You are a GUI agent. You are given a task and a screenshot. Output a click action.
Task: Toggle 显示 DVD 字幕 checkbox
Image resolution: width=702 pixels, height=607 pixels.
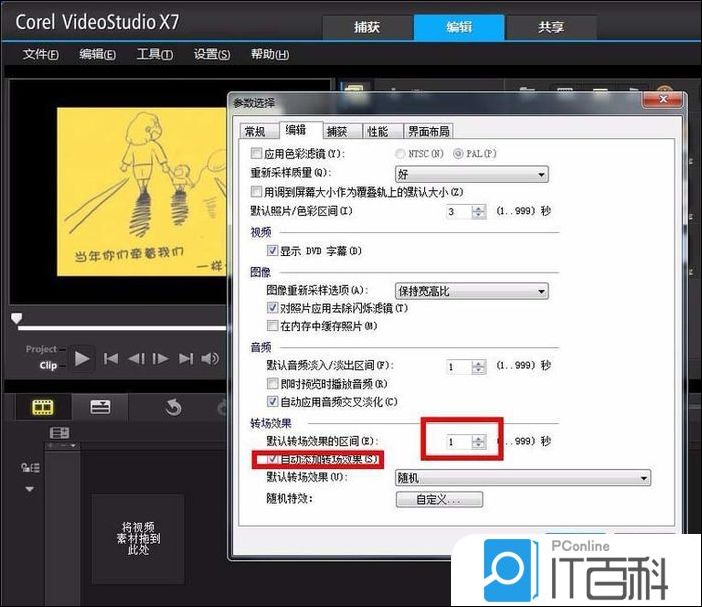coord(272,250)
